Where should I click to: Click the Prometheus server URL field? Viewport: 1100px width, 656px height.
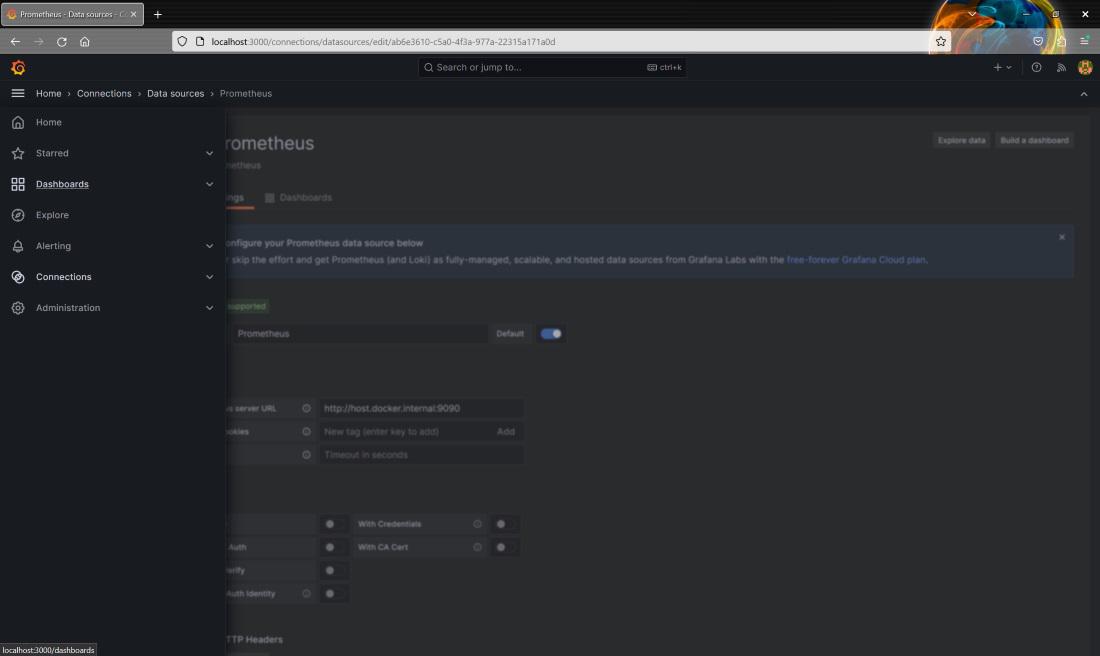(421, 408)
